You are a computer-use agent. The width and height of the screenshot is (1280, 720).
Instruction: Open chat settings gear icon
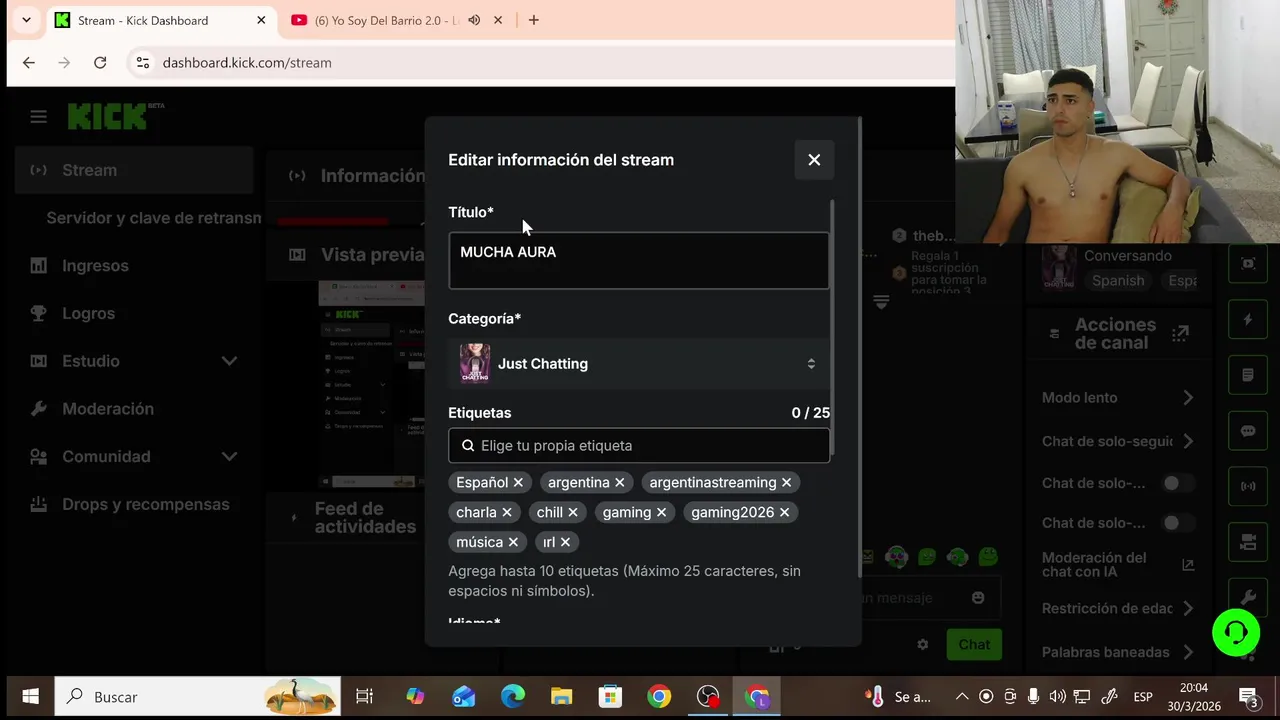coord(923,645)
